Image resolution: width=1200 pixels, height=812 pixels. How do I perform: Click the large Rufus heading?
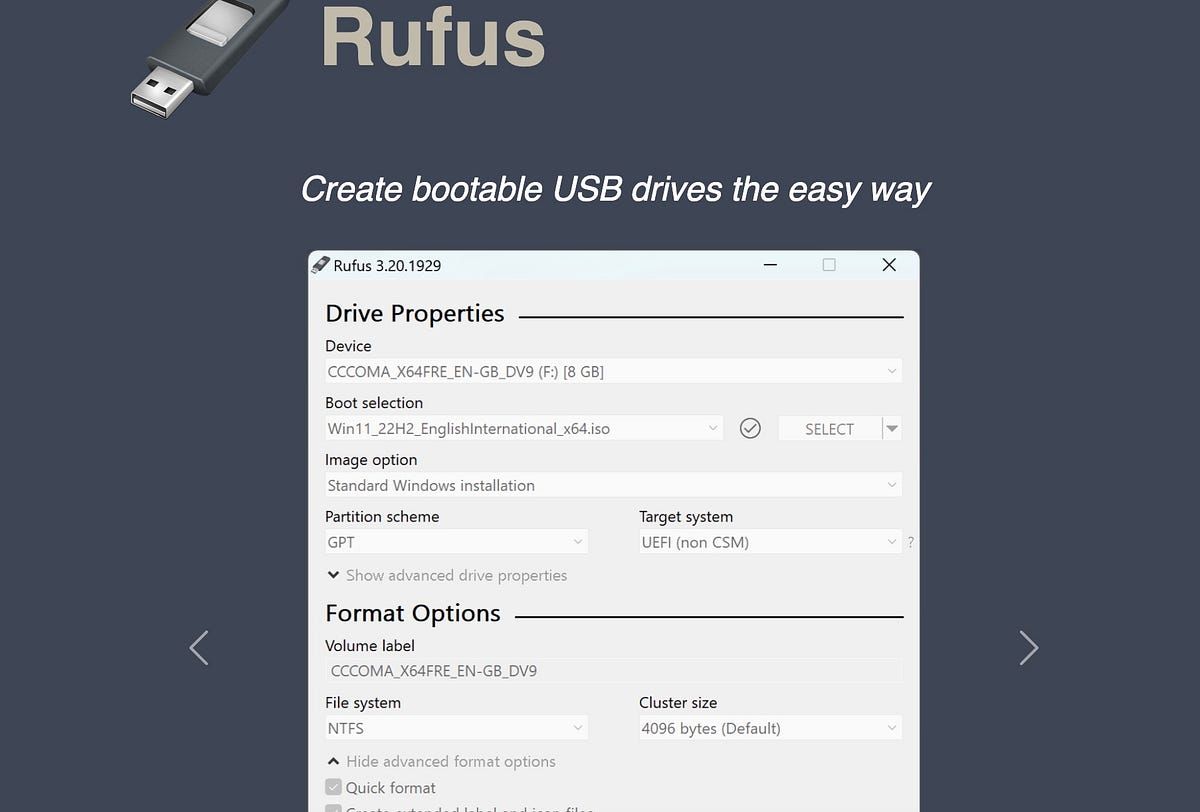(x=433, y=37)
